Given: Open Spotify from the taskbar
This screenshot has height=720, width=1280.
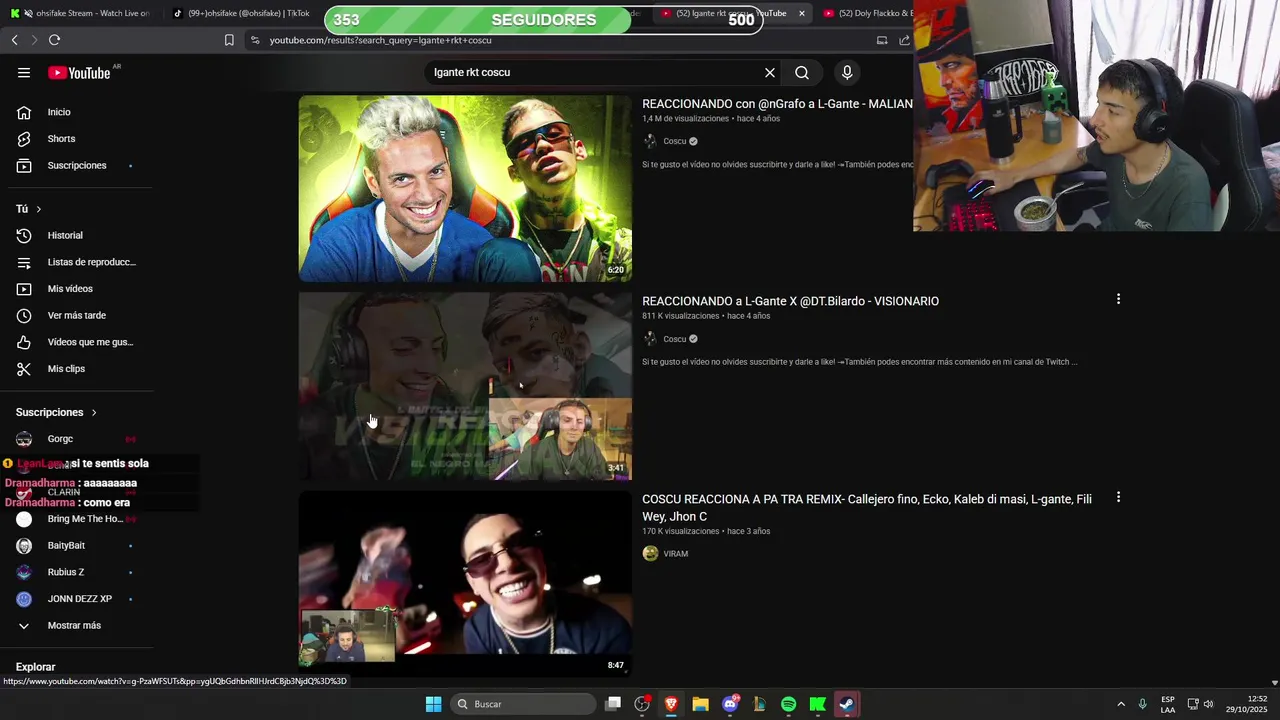Looking at the screenshot, I should click(x=788, y=704).
